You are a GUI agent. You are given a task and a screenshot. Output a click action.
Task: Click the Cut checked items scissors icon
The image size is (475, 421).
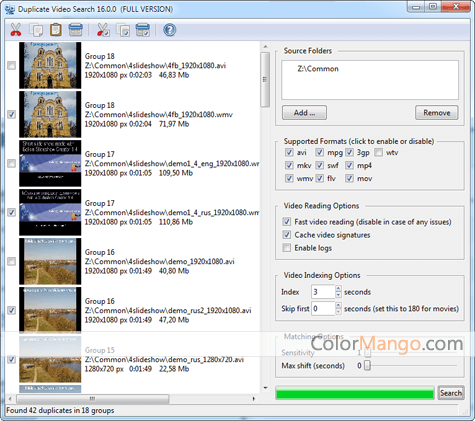click(103, 30)
